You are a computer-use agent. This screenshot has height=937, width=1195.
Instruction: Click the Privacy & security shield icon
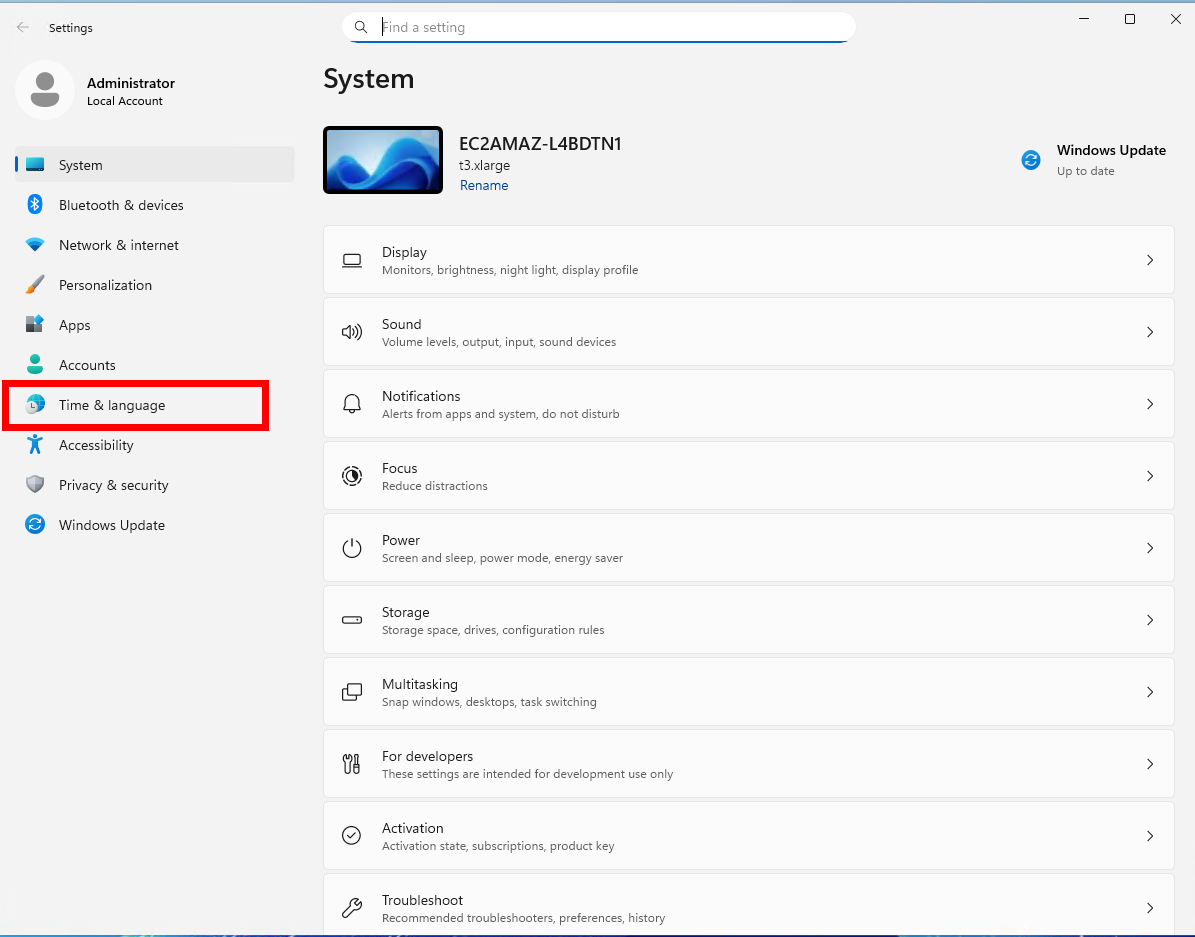point(32,485)
